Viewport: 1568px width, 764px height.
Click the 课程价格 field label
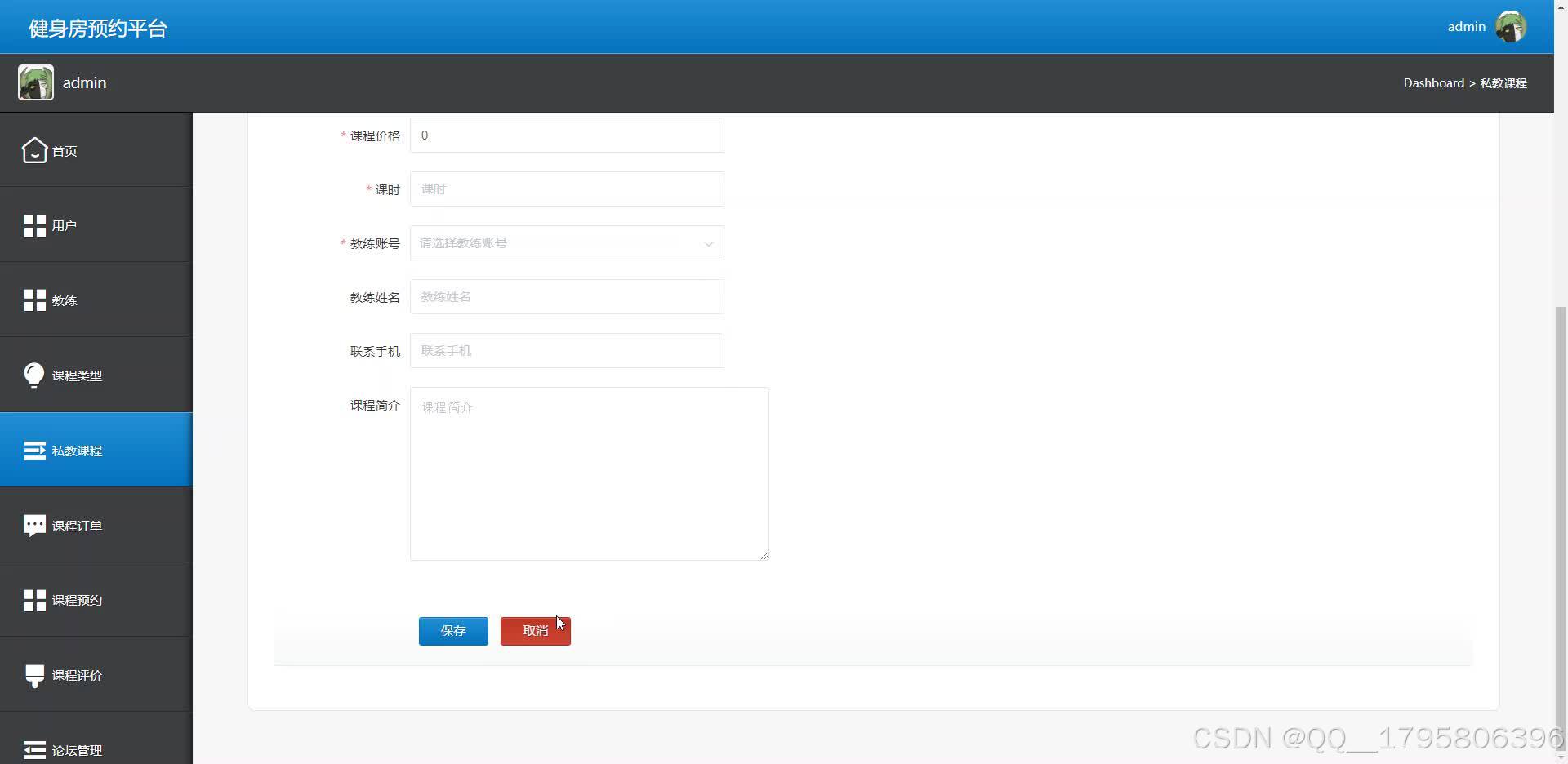375,135
